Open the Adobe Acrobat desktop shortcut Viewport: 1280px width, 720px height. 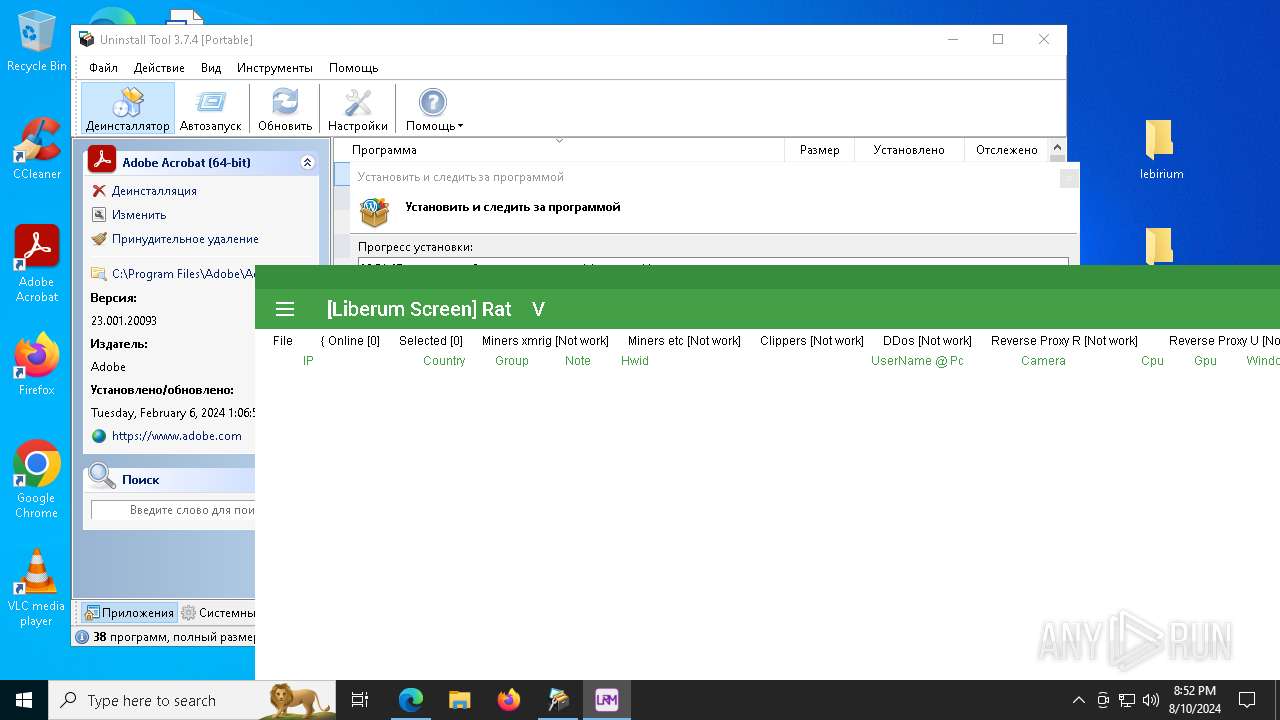37,264
